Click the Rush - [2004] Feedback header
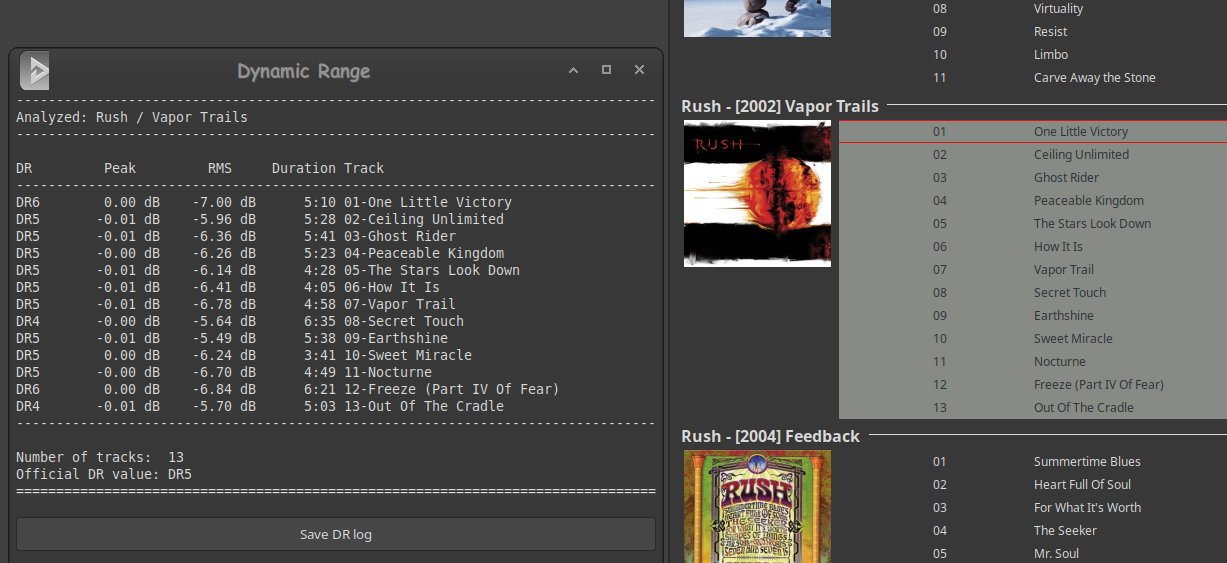Viewport: 1227px width, 563px height. tap(770, 436)
